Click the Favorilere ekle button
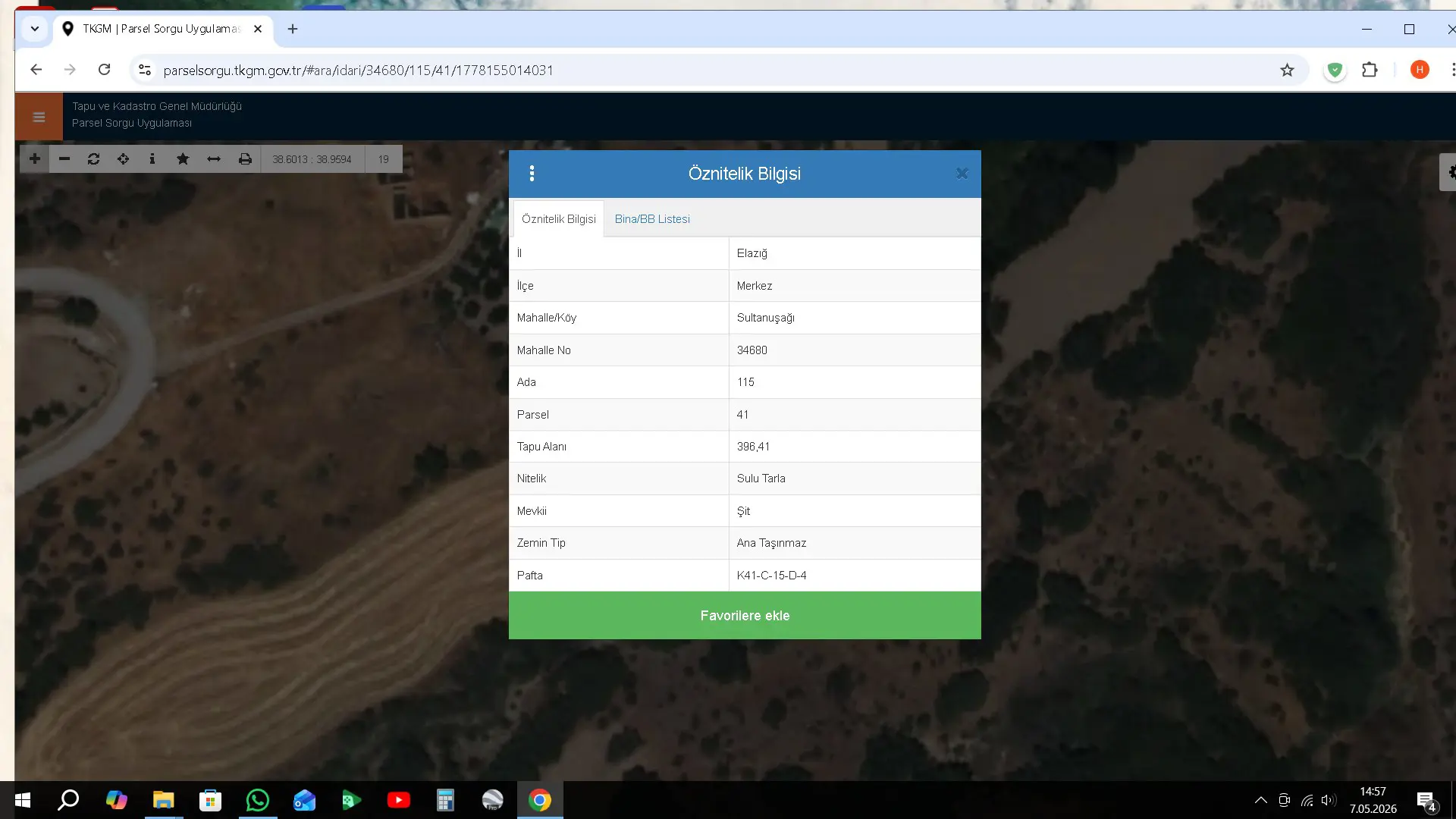This screenshot has width=1456, height=819. [x=745, y=616]
